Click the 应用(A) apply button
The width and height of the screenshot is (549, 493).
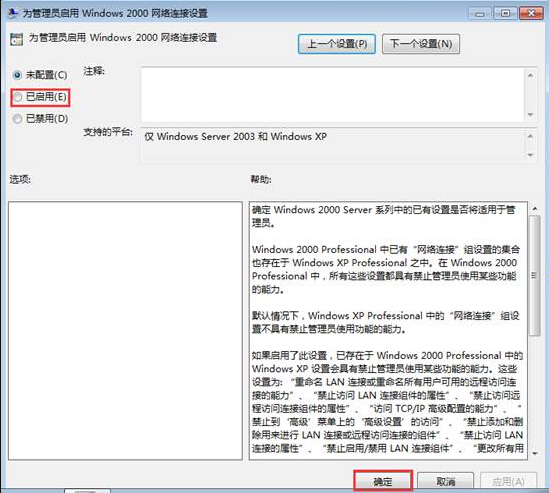pyautogui.click(x=508, y=481)
